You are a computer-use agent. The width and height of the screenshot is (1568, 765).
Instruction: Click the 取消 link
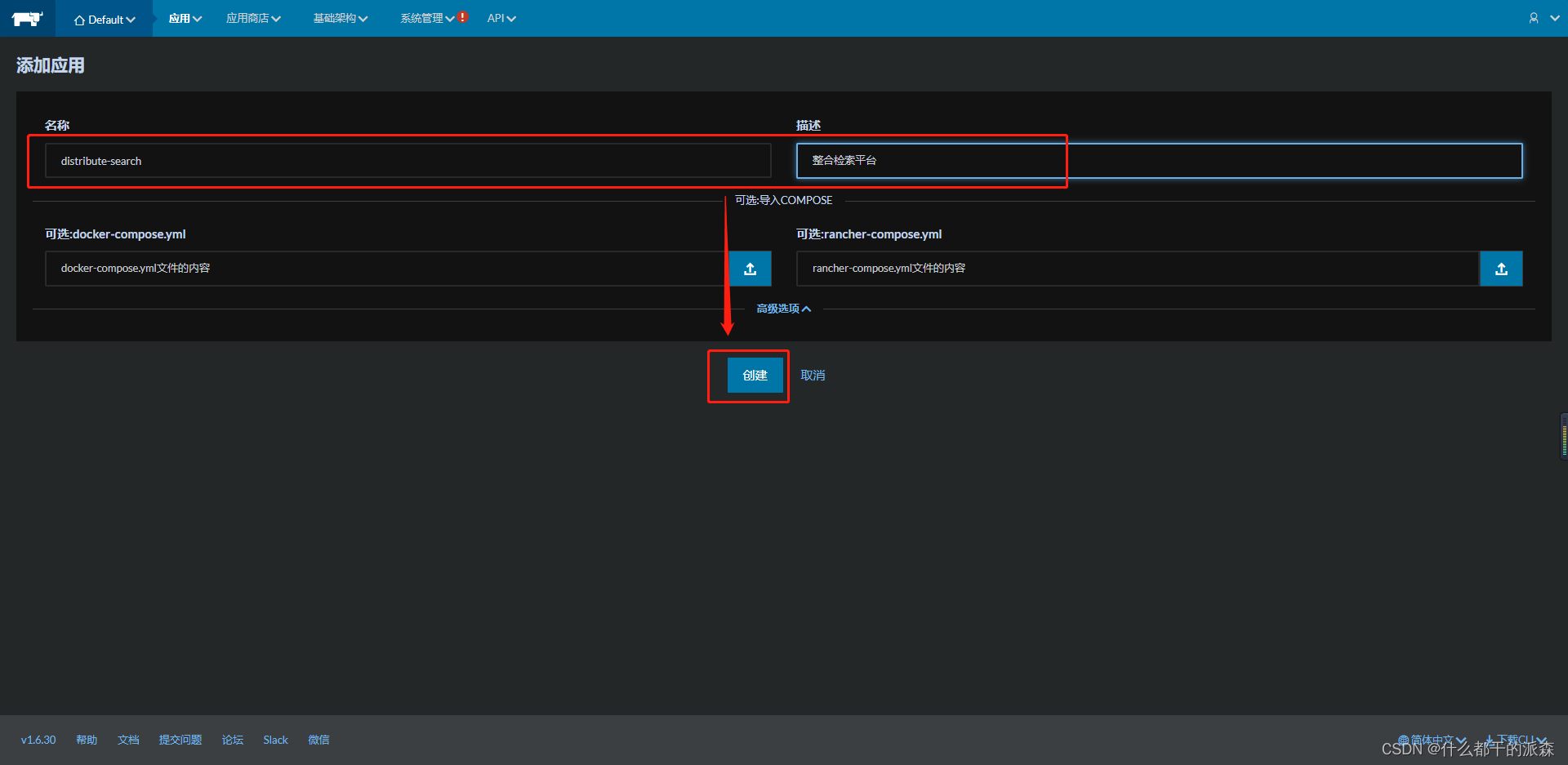point(813,376)
